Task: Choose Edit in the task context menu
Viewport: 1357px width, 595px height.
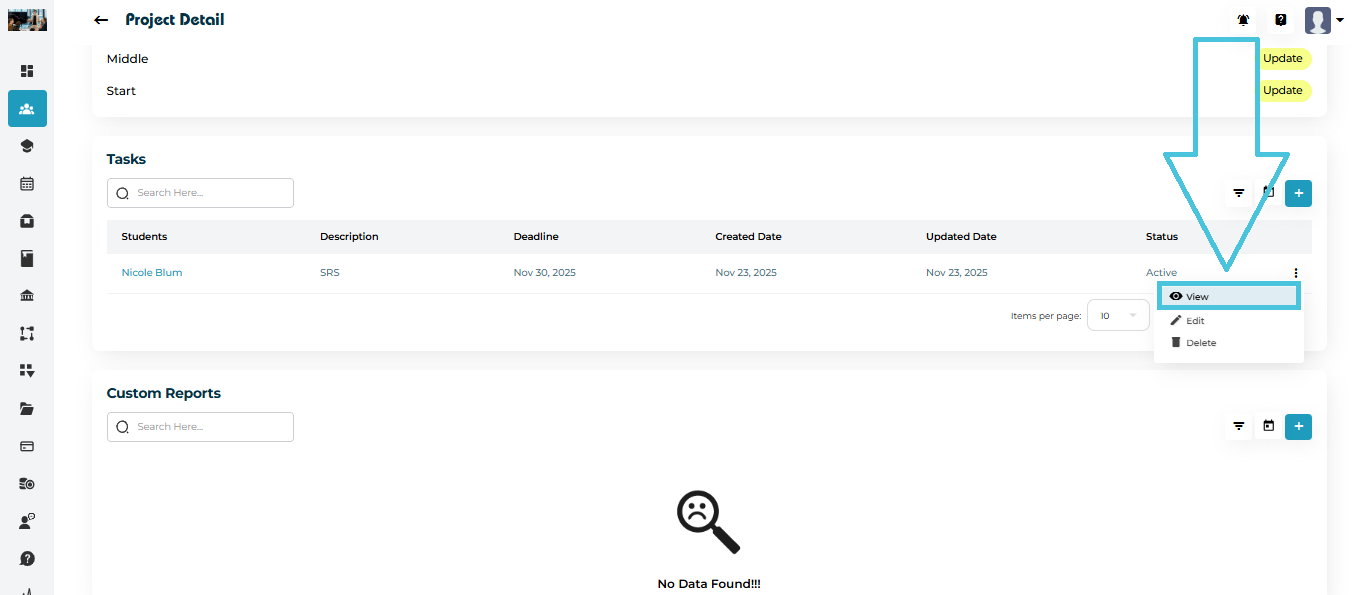Action: [1195, 321]
